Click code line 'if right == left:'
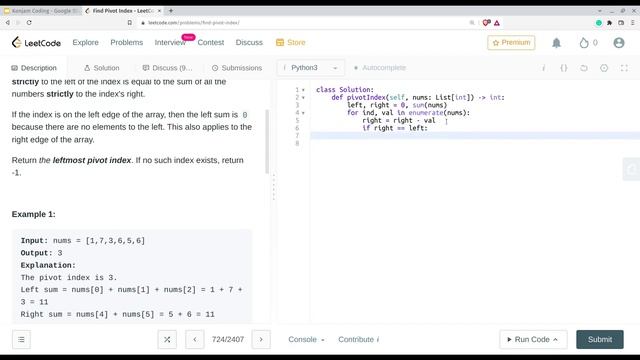This screenshot has height=360, width=640. (395, 128)
